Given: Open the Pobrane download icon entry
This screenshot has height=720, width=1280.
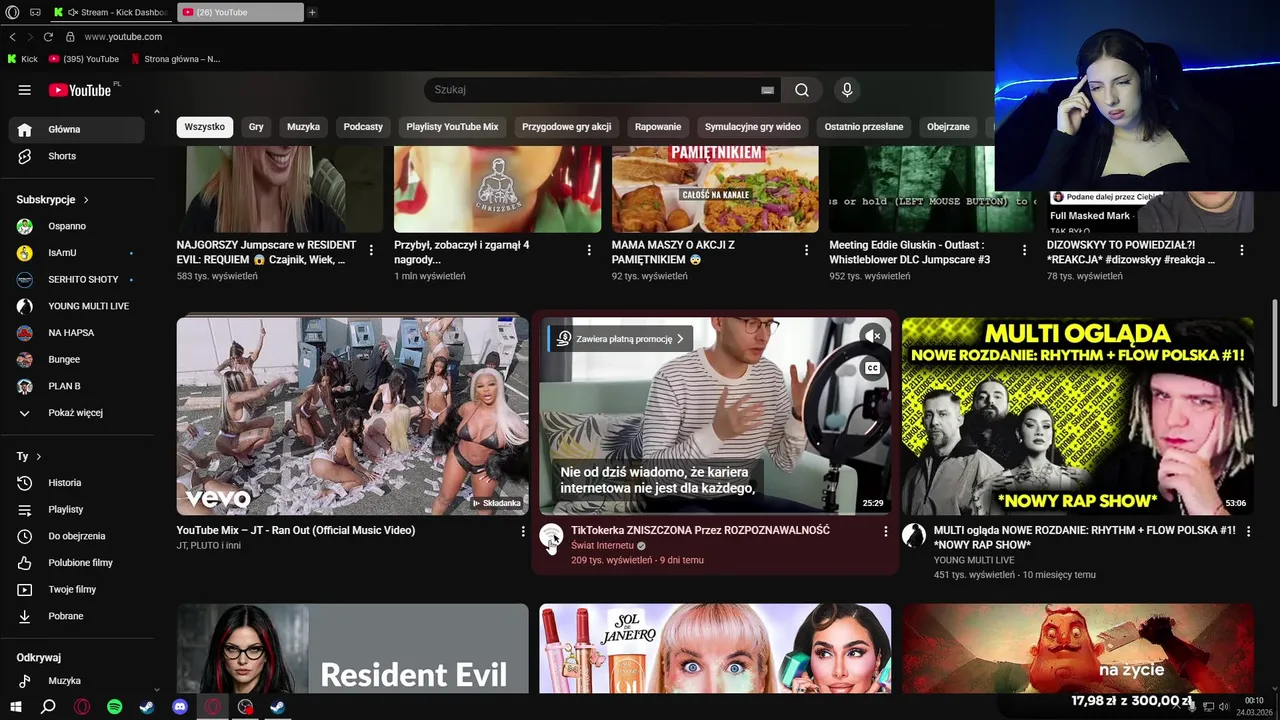Looking at the screenshot, I should point(25,616).
